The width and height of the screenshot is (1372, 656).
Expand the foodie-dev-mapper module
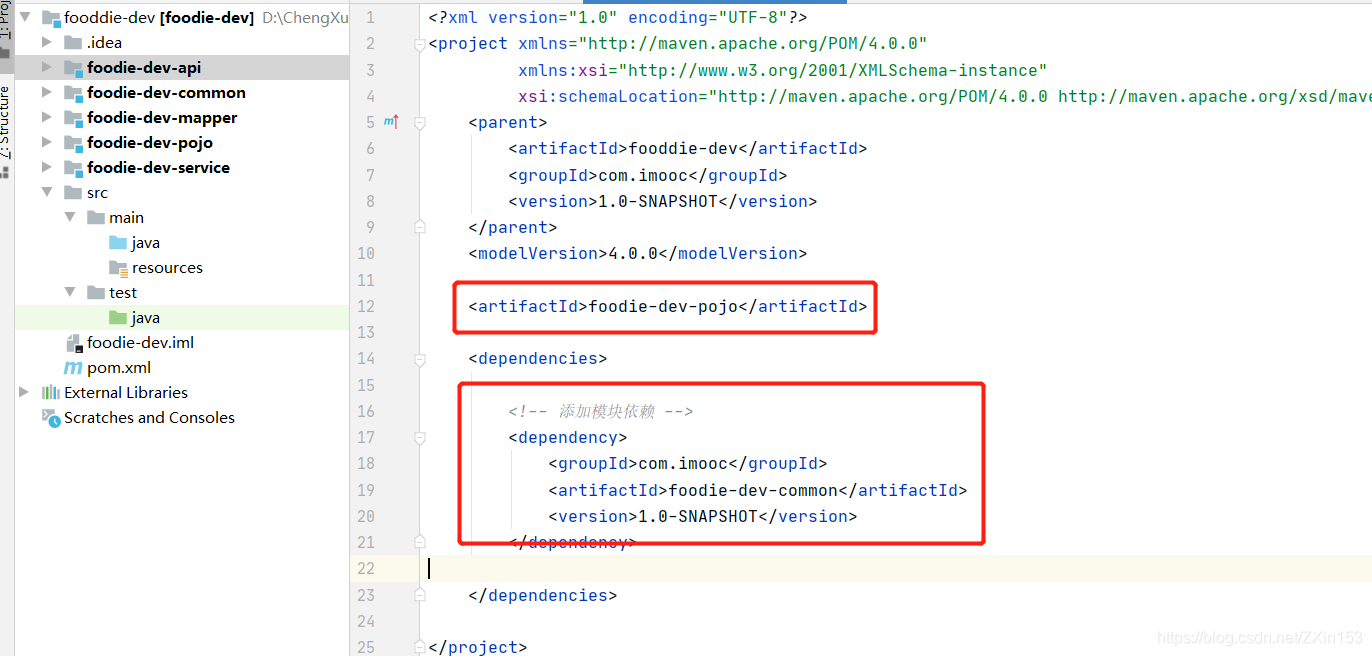47,117
